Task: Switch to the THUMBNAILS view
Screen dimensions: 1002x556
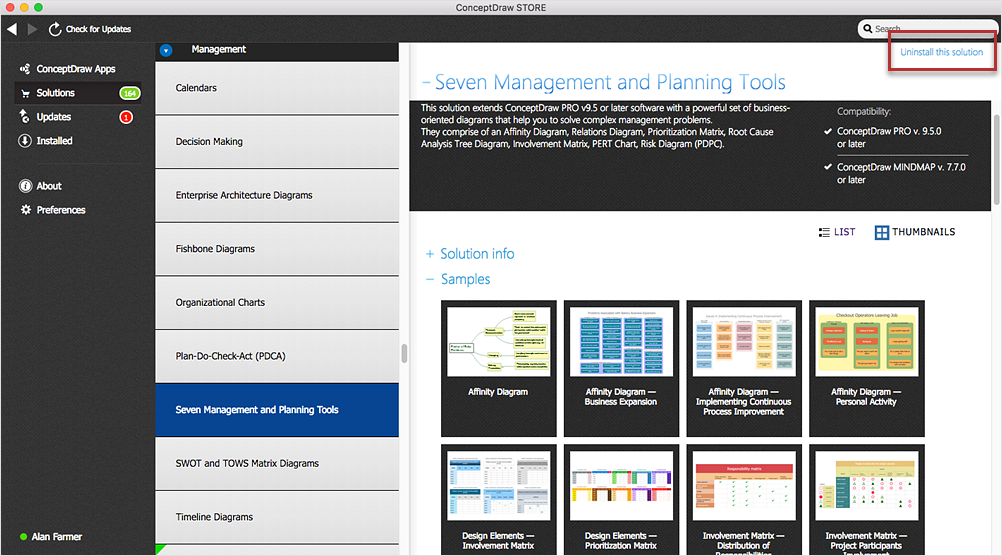Action: pyautogui.click(x=915, y=232)
